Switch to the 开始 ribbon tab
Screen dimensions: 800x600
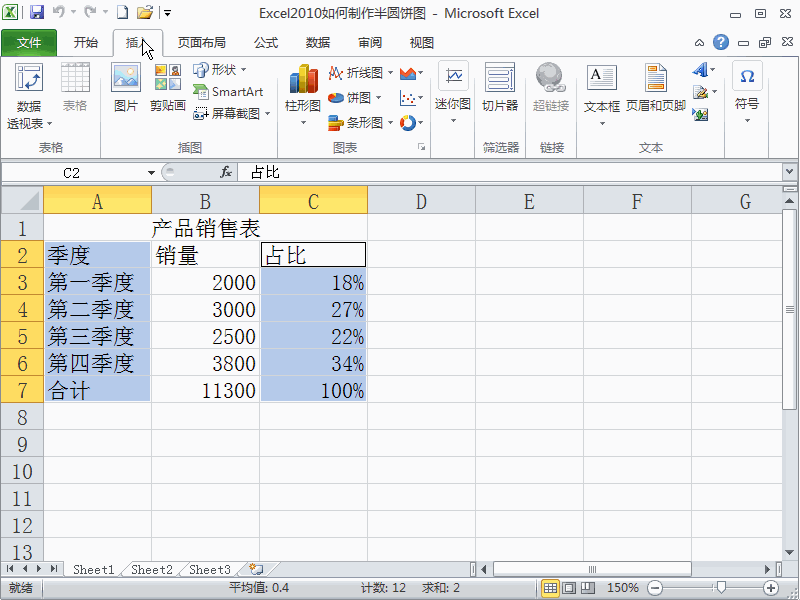(85, 42)
